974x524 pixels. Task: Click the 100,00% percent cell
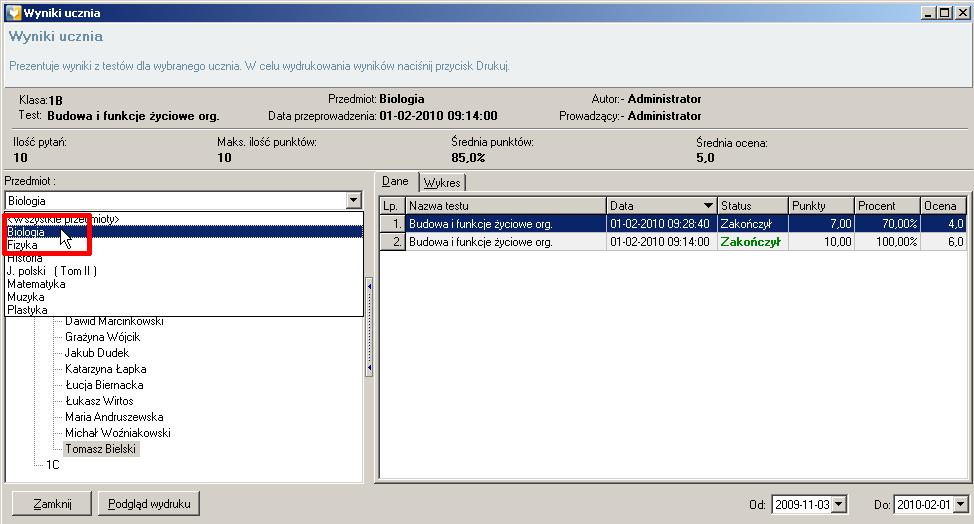[888, 242]
